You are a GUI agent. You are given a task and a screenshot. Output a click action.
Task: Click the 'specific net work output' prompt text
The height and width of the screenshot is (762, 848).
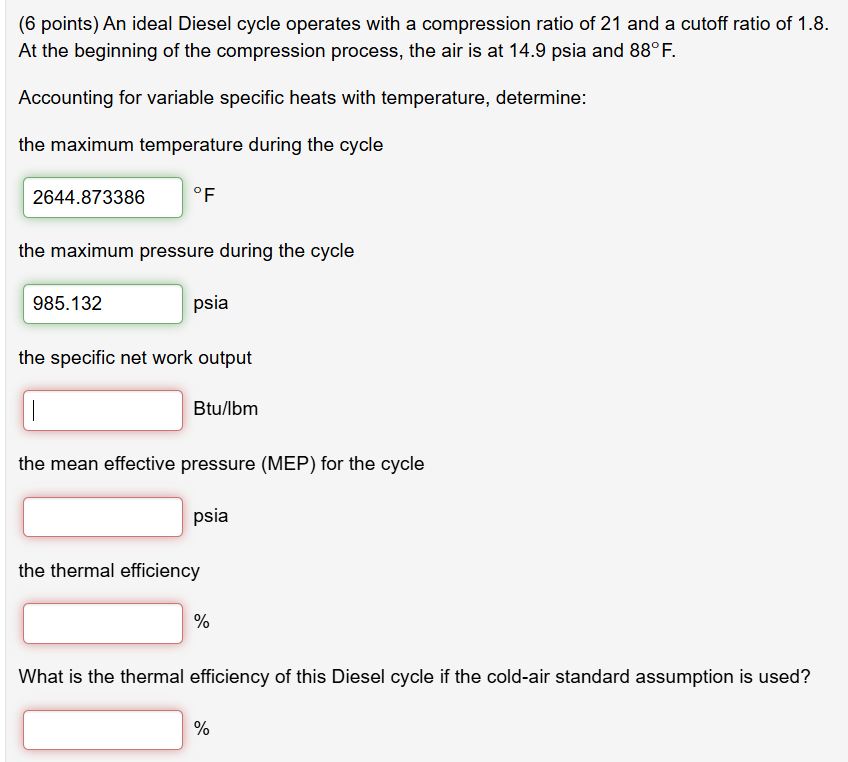coord(135,357)
